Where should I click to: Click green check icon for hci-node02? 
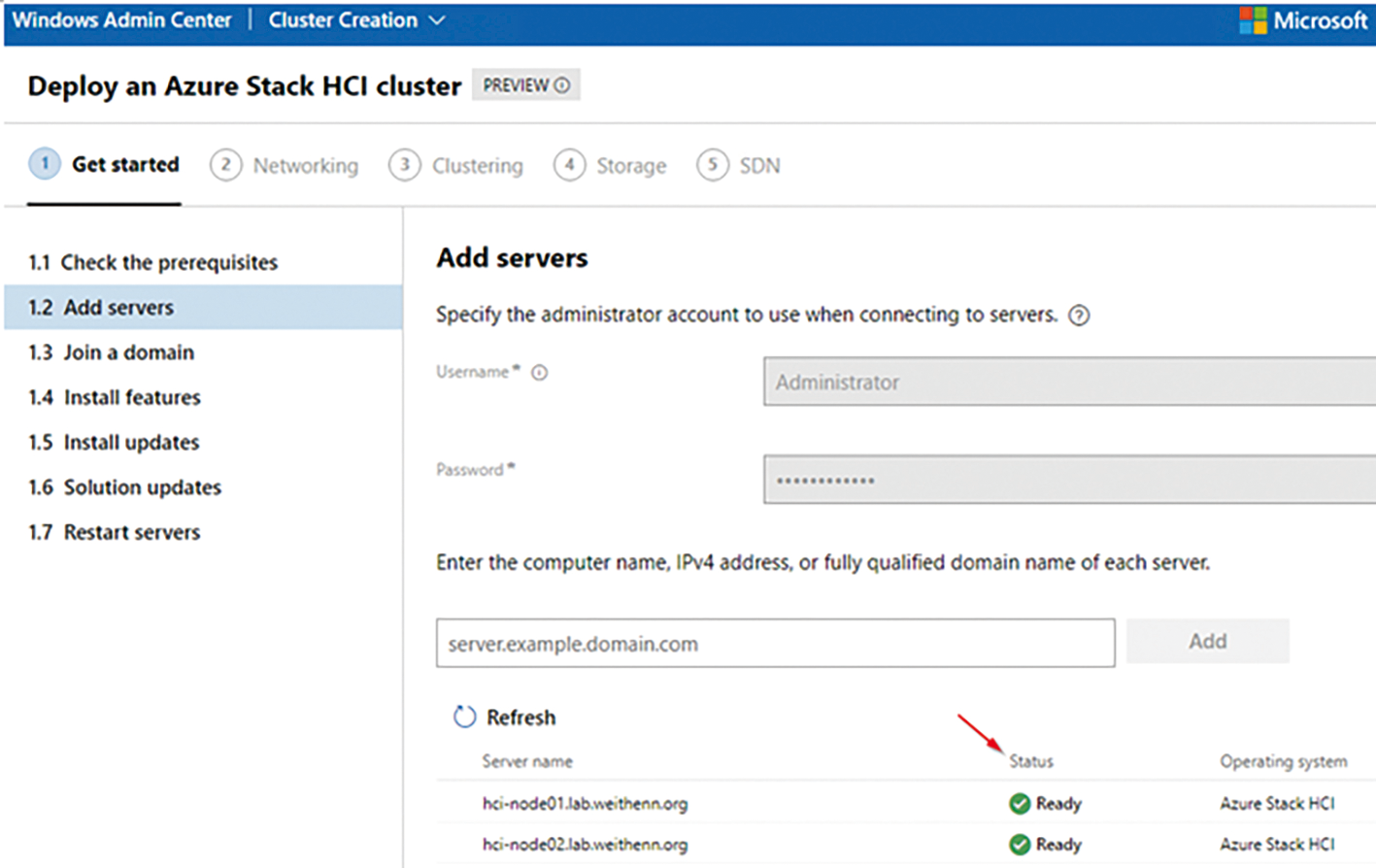tap(1020, 845)
